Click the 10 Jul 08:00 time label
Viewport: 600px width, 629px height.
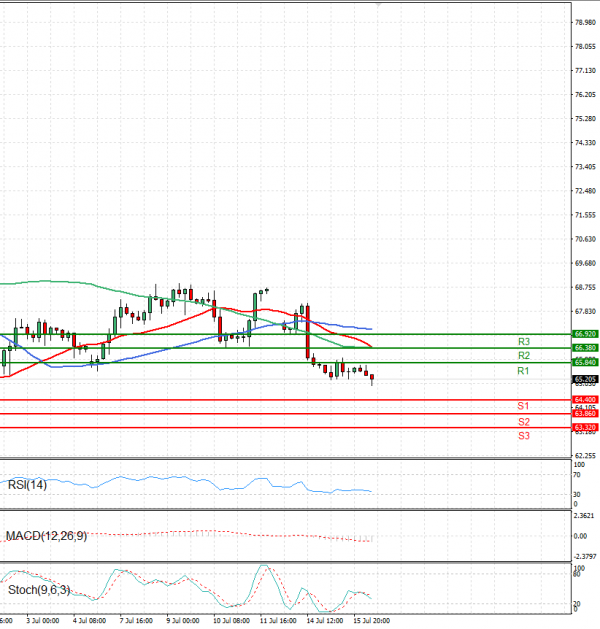point(231,621)
